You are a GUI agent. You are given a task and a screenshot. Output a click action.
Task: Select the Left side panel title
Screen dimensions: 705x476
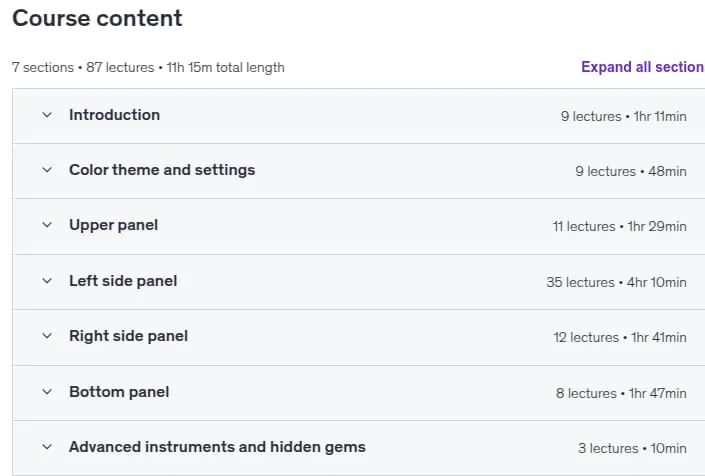123,281
